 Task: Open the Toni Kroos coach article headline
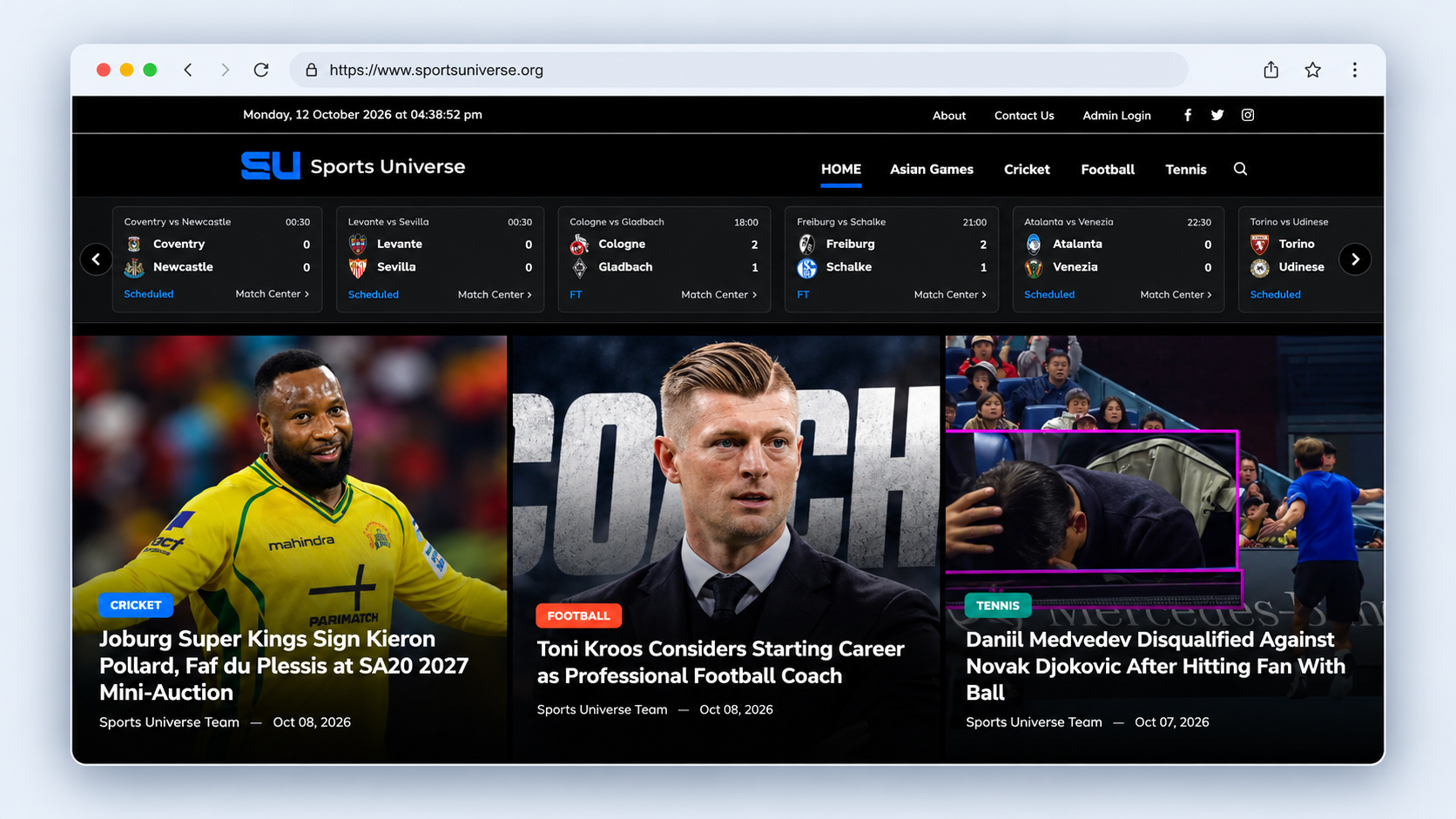pos(721,662)
